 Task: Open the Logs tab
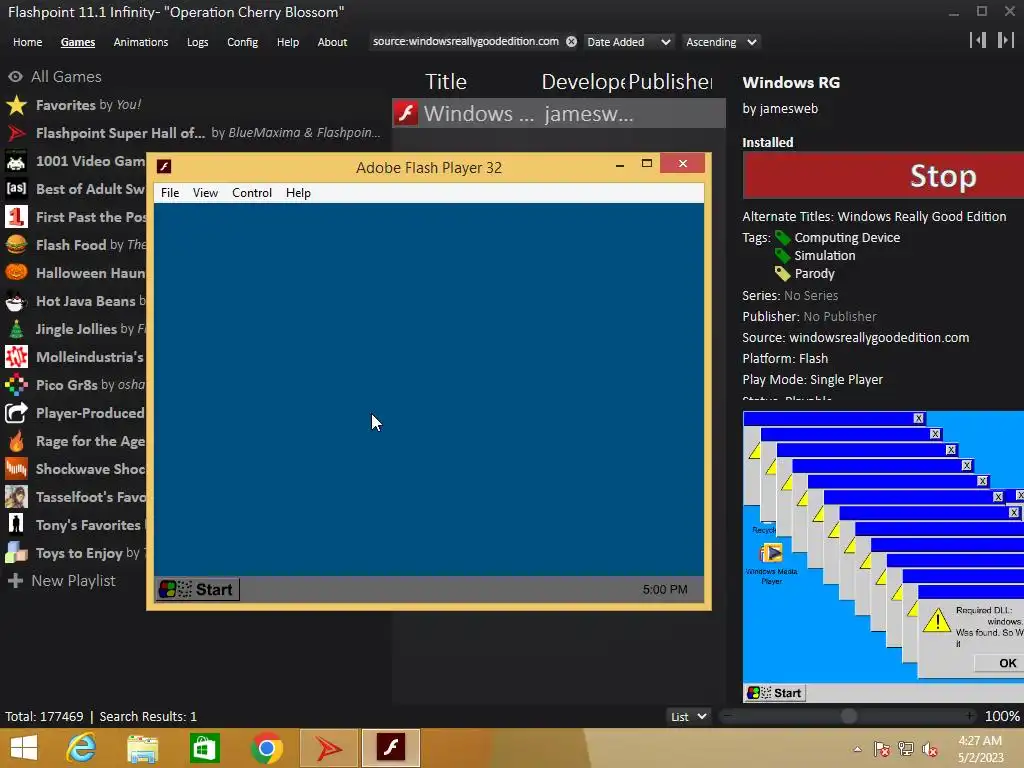click(x=197, y=42)
